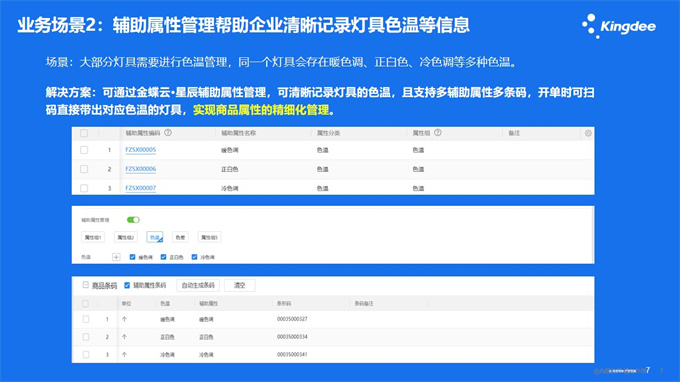Click 正白色 name cell in FZSX00006 row
Viewport: 680px width, 382px height.
[x=229, y=169]
